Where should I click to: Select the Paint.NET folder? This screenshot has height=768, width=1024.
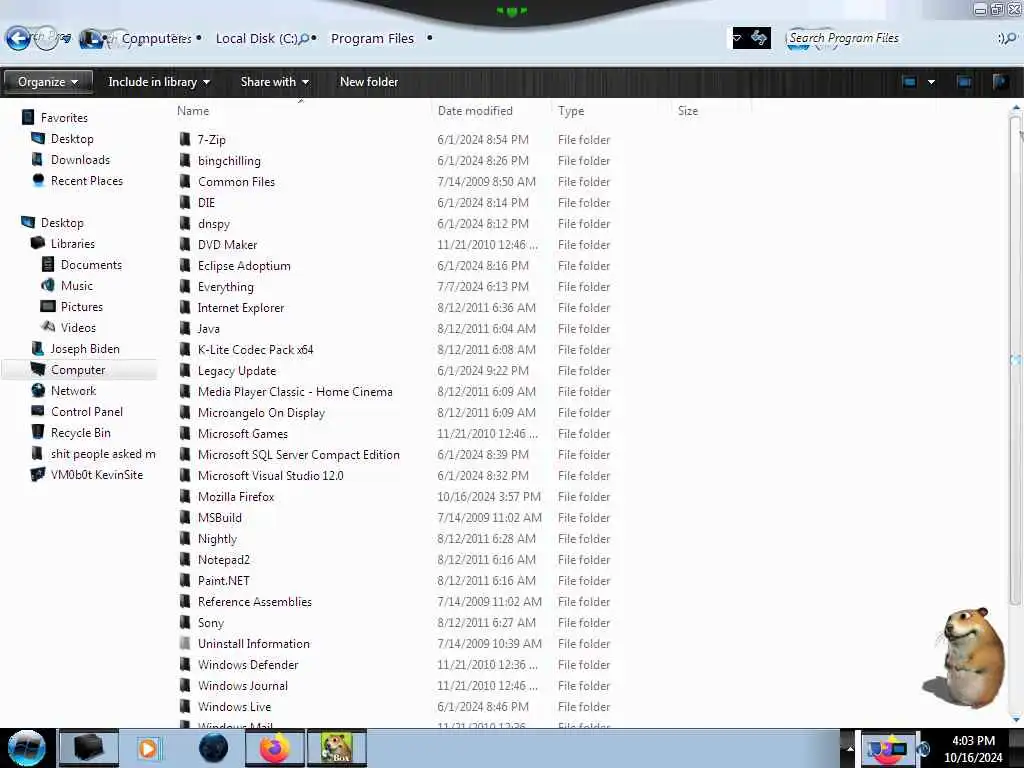pyautogui.click(x=223, y=581)
